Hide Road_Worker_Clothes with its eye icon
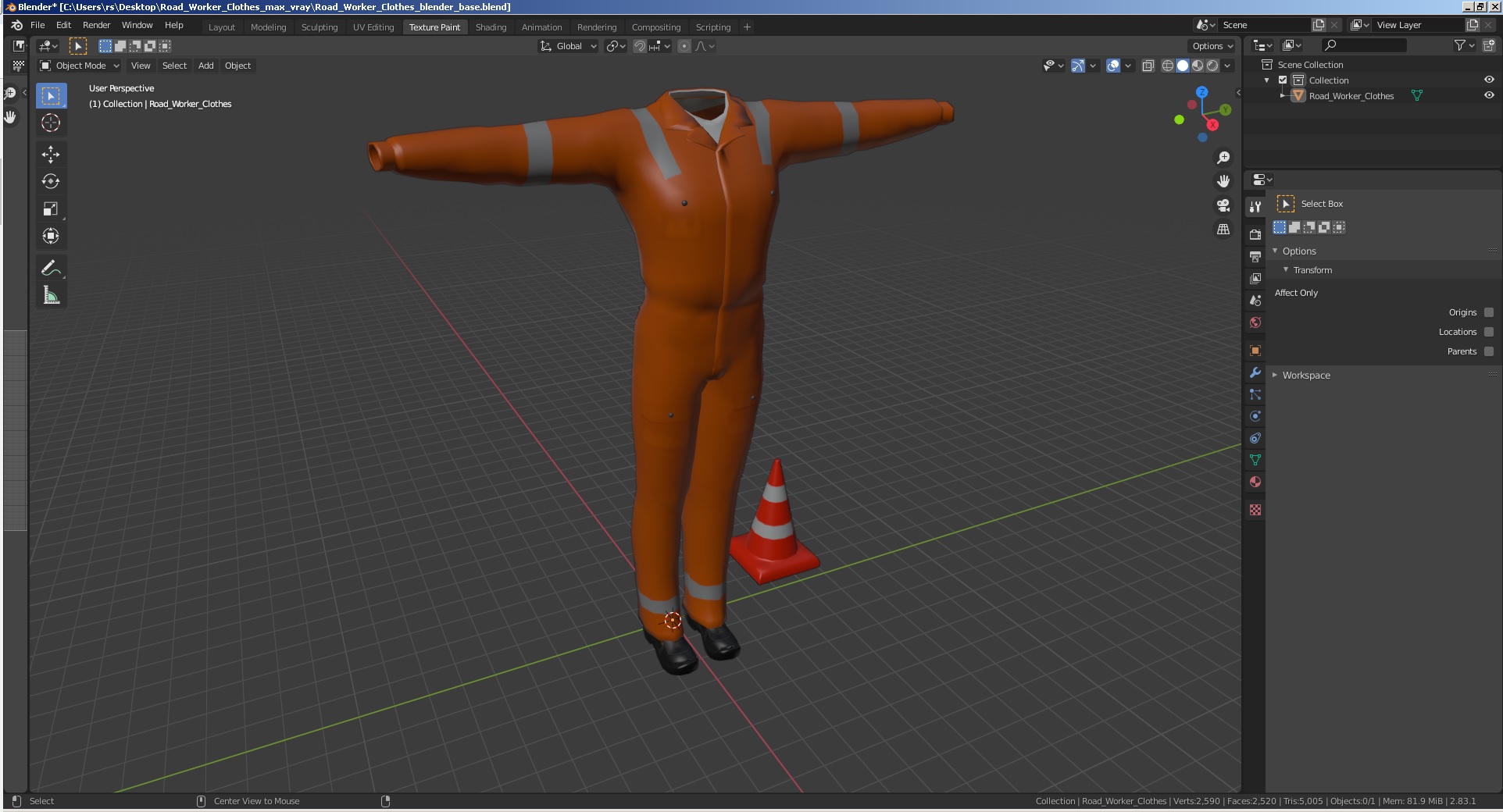Screen dimensions: 1503x812 coord(1489,95)
